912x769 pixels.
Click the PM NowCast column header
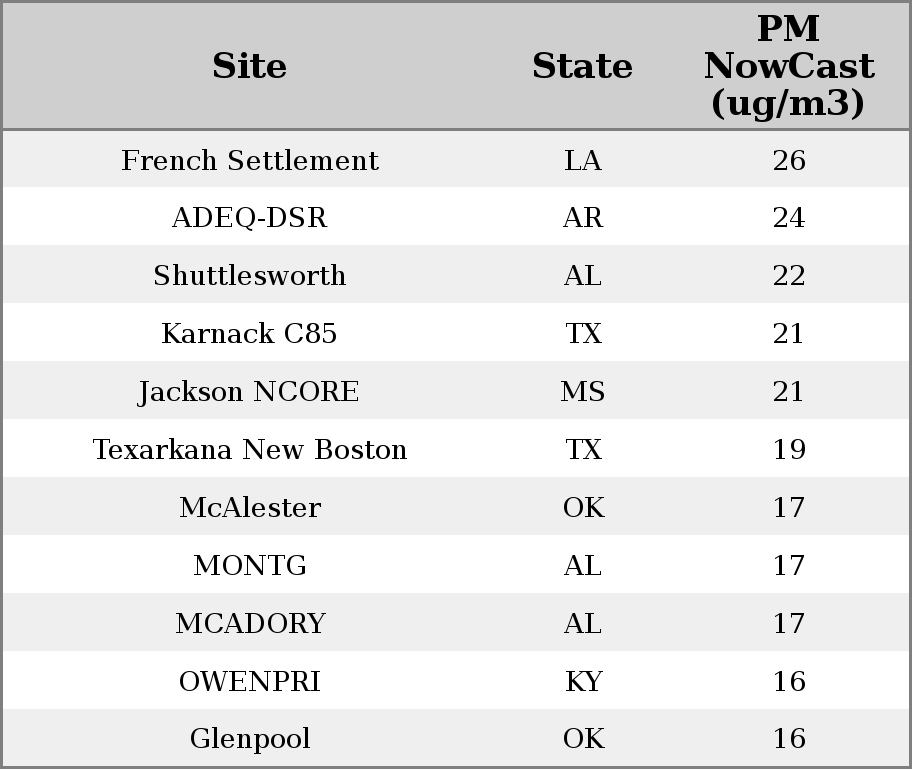point(788,66)
